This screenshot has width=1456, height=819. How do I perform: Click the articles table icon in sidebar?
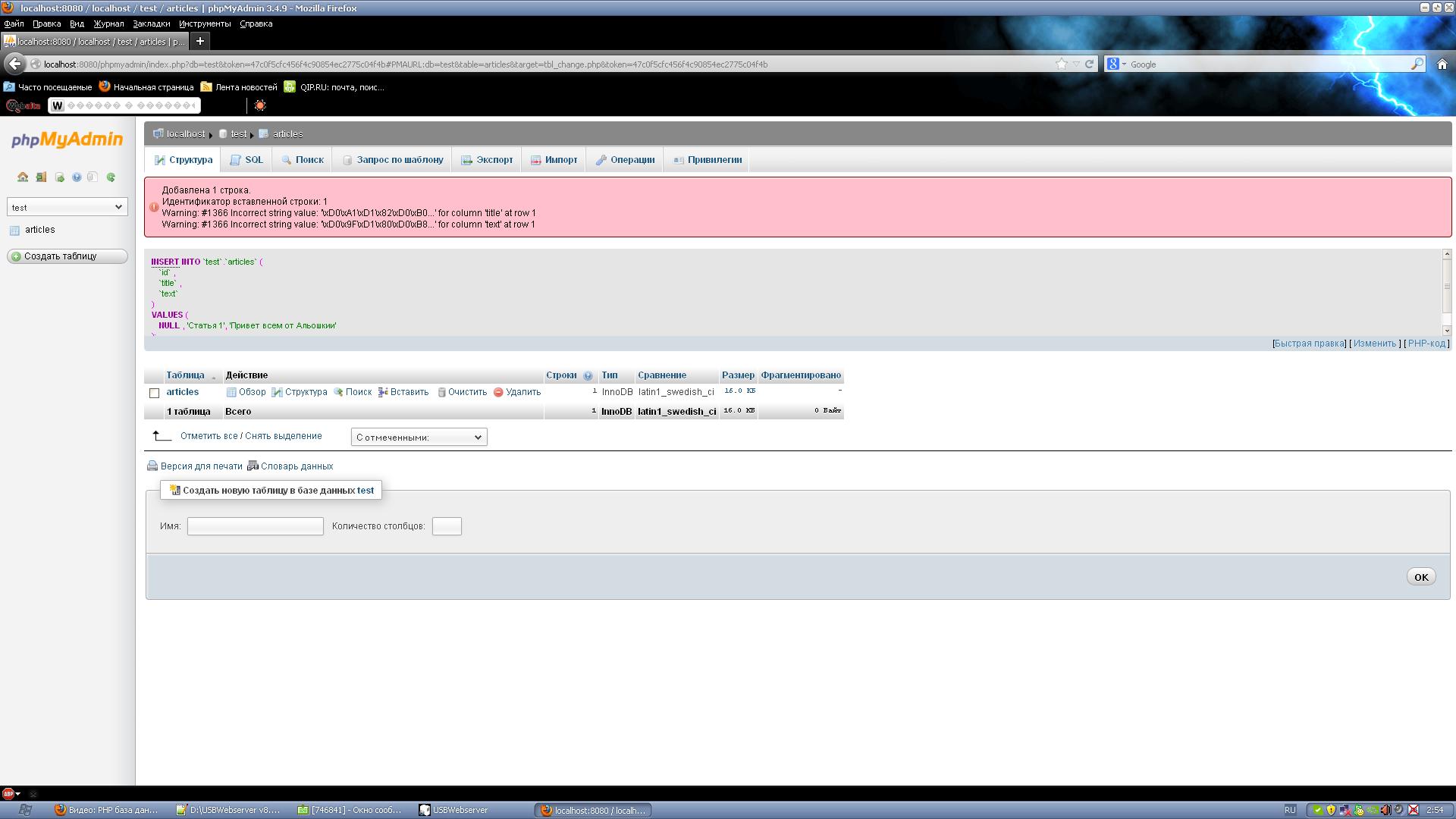(x=14, y=231)
